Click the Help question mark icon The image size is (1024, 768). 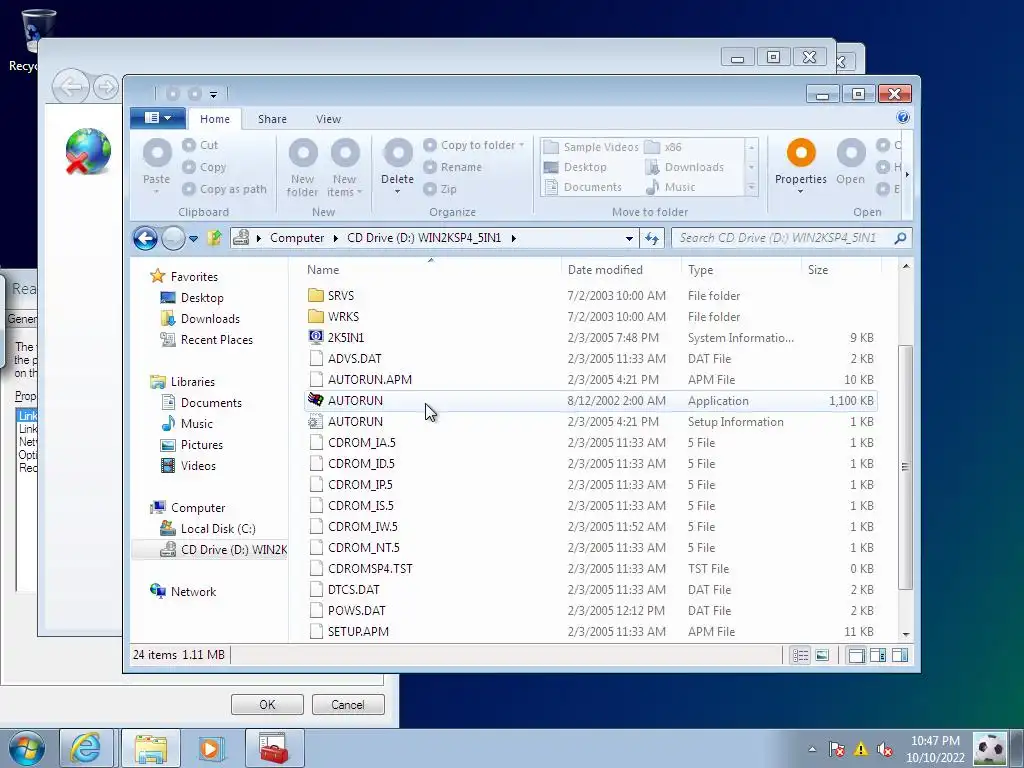pyautogui.click(x=903, y=117)
